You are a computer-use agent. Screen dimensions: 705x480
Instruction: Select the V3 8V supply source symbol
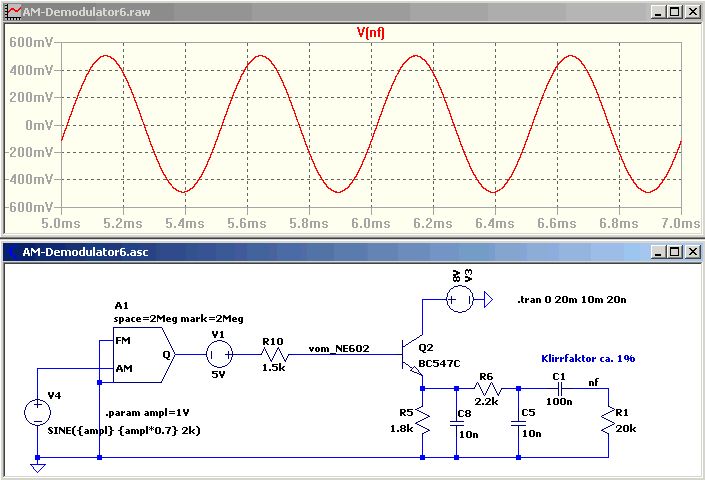tap(460, 299)
